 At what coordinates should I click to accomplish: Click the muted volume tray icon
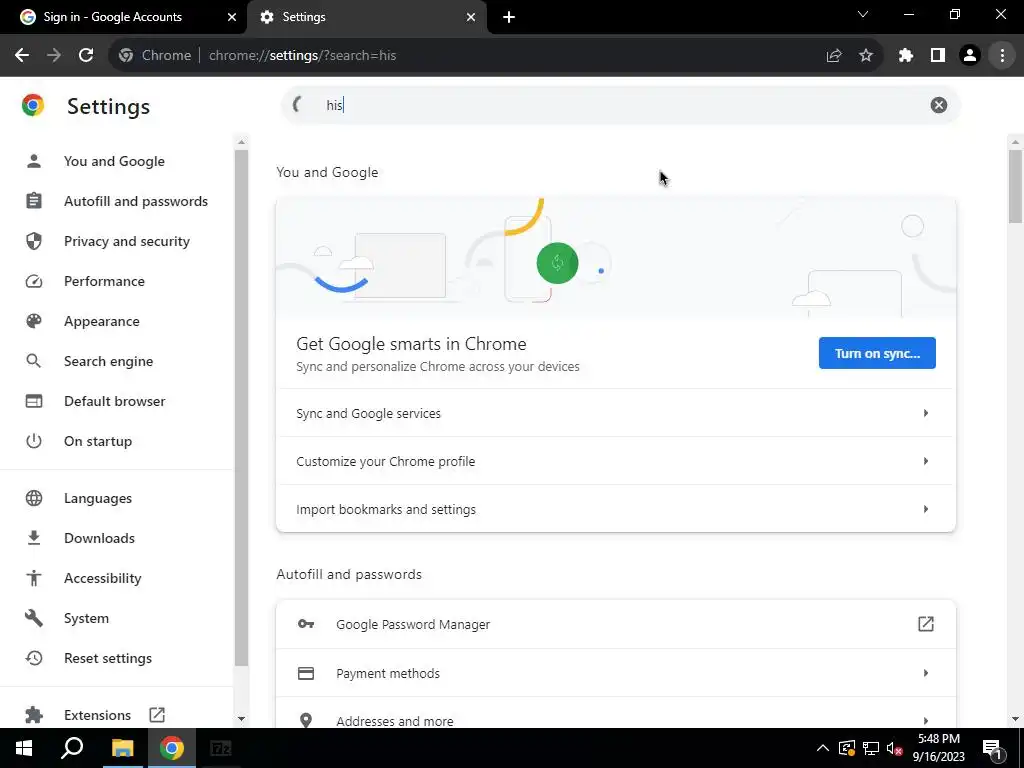tap(894, 748)
